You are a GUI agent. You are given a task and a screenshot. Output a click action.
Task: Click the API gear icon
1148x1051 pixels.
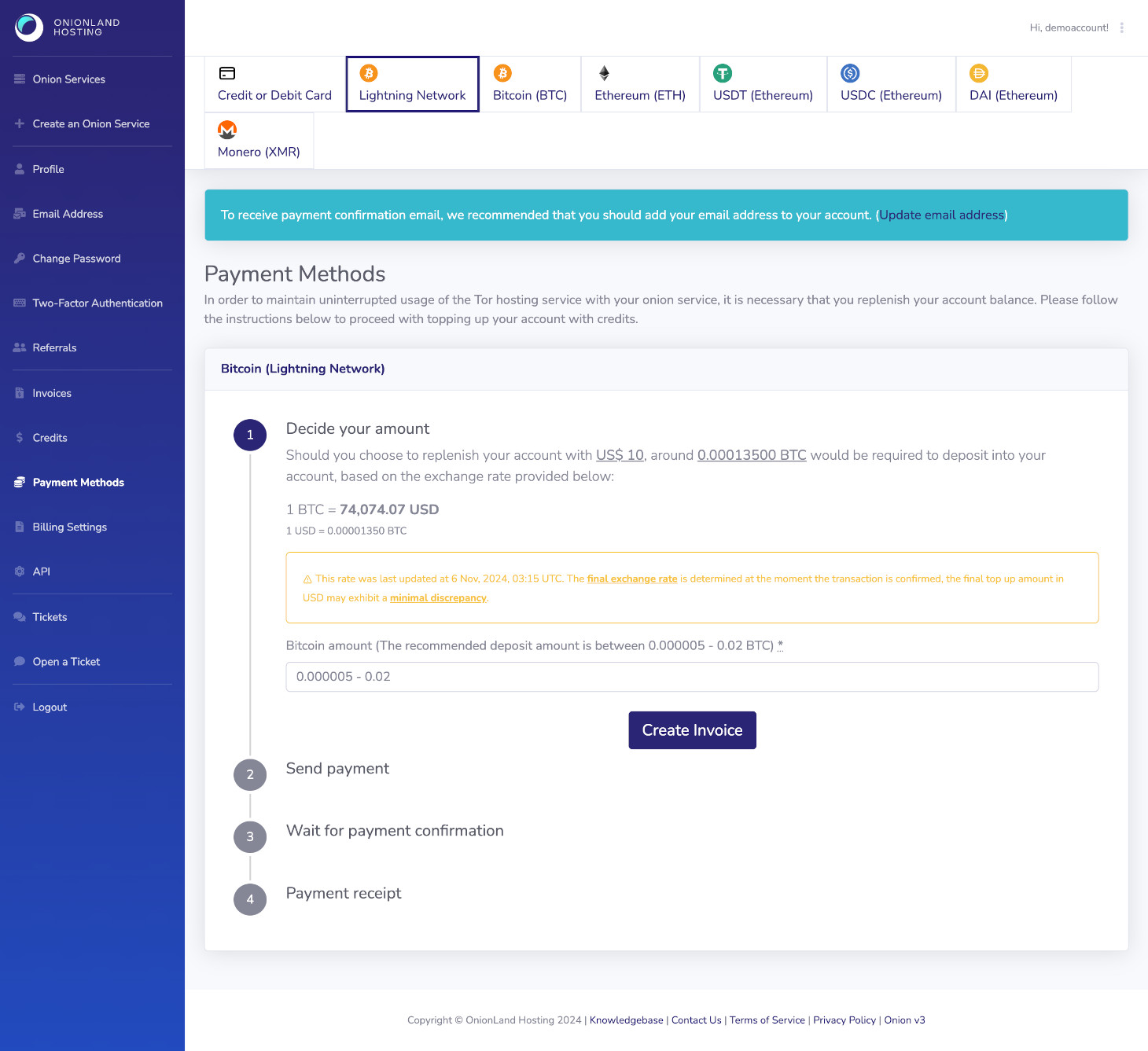click(20, 572)
